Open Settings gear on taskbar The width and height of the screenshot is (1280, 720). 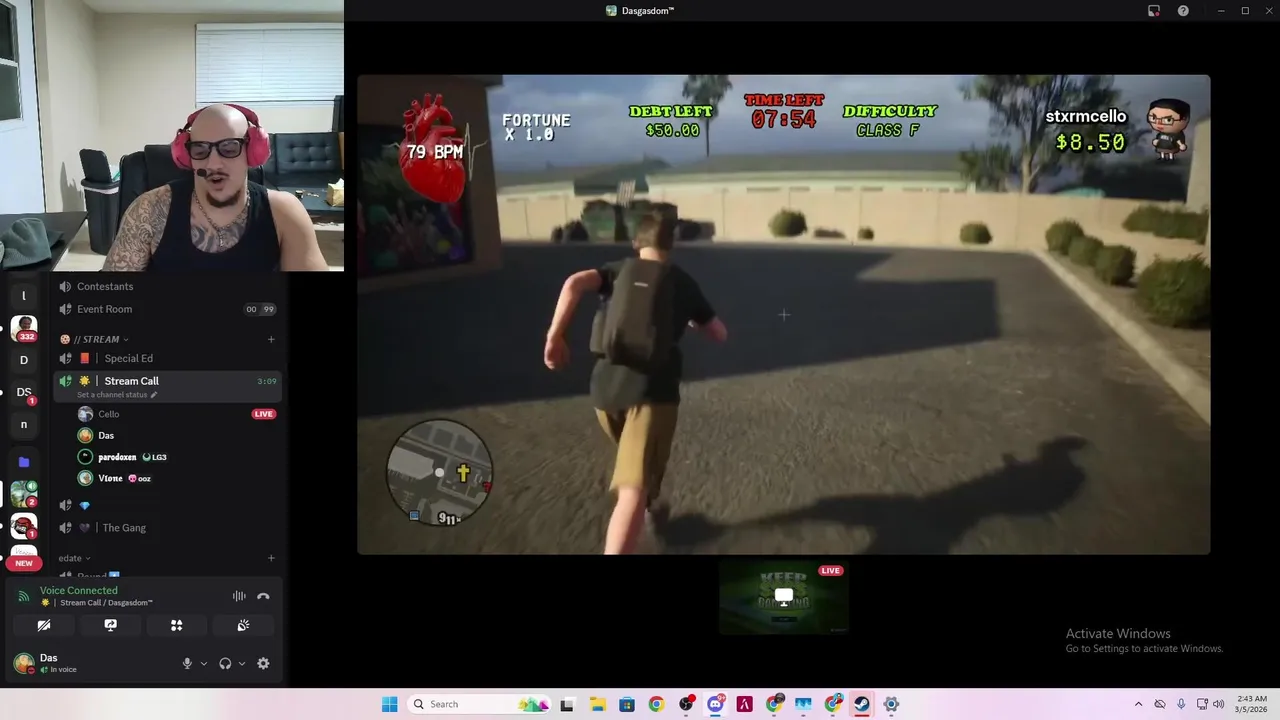point(891,704)
